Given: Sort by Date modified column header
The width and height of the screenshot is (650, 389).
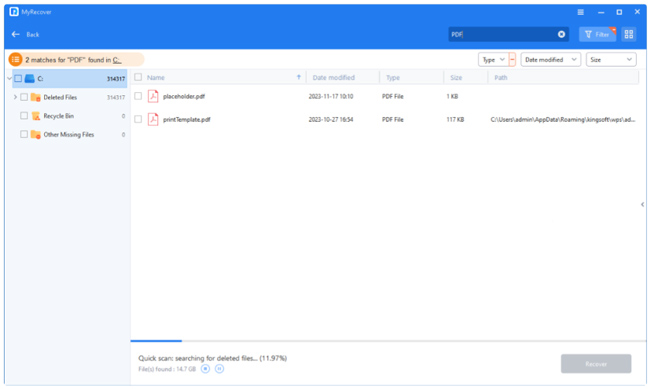Looking at the screenshot, I should [334, 78].
